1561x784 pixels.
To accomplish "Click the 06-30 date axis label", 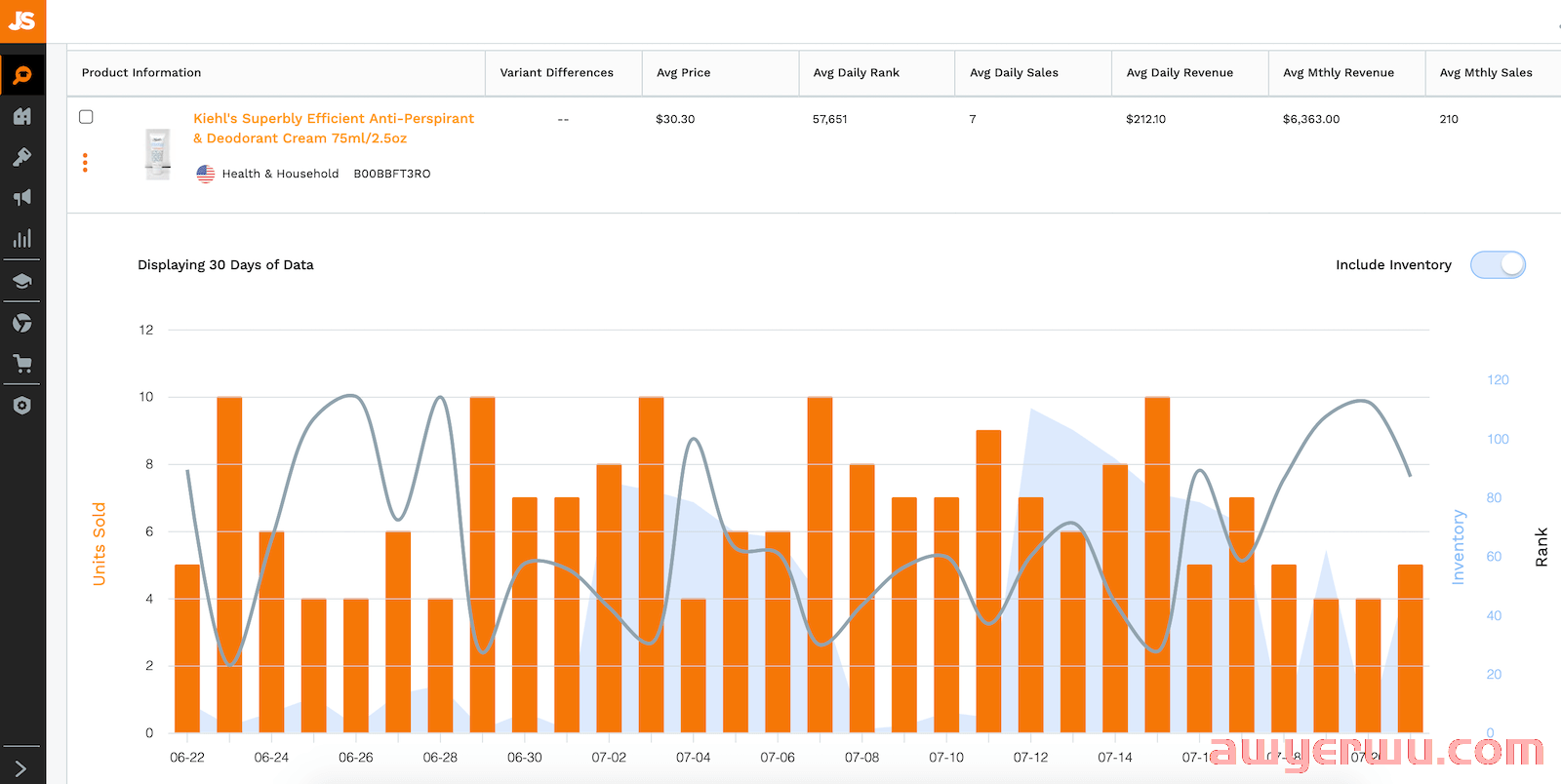I will pyautogui.click(x=525, y=757).
